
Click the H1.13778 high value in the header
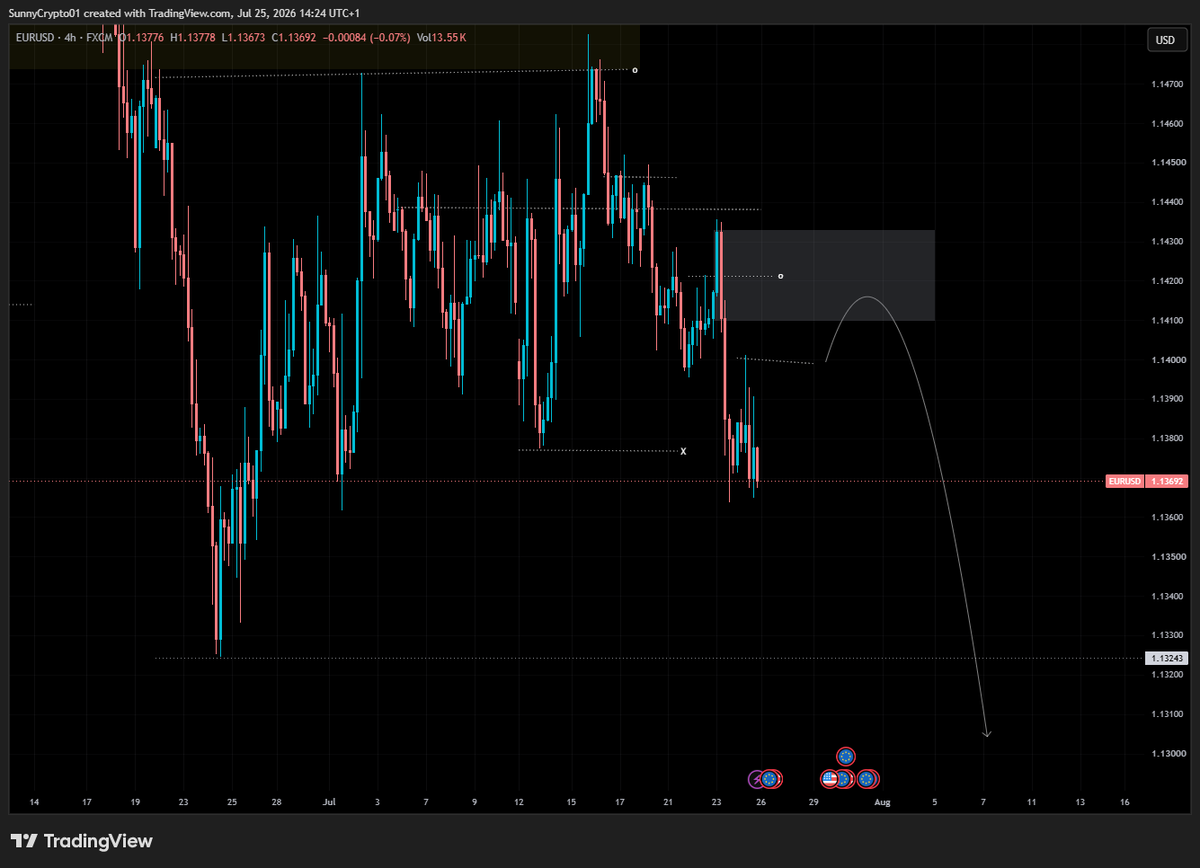pos(193,38)
